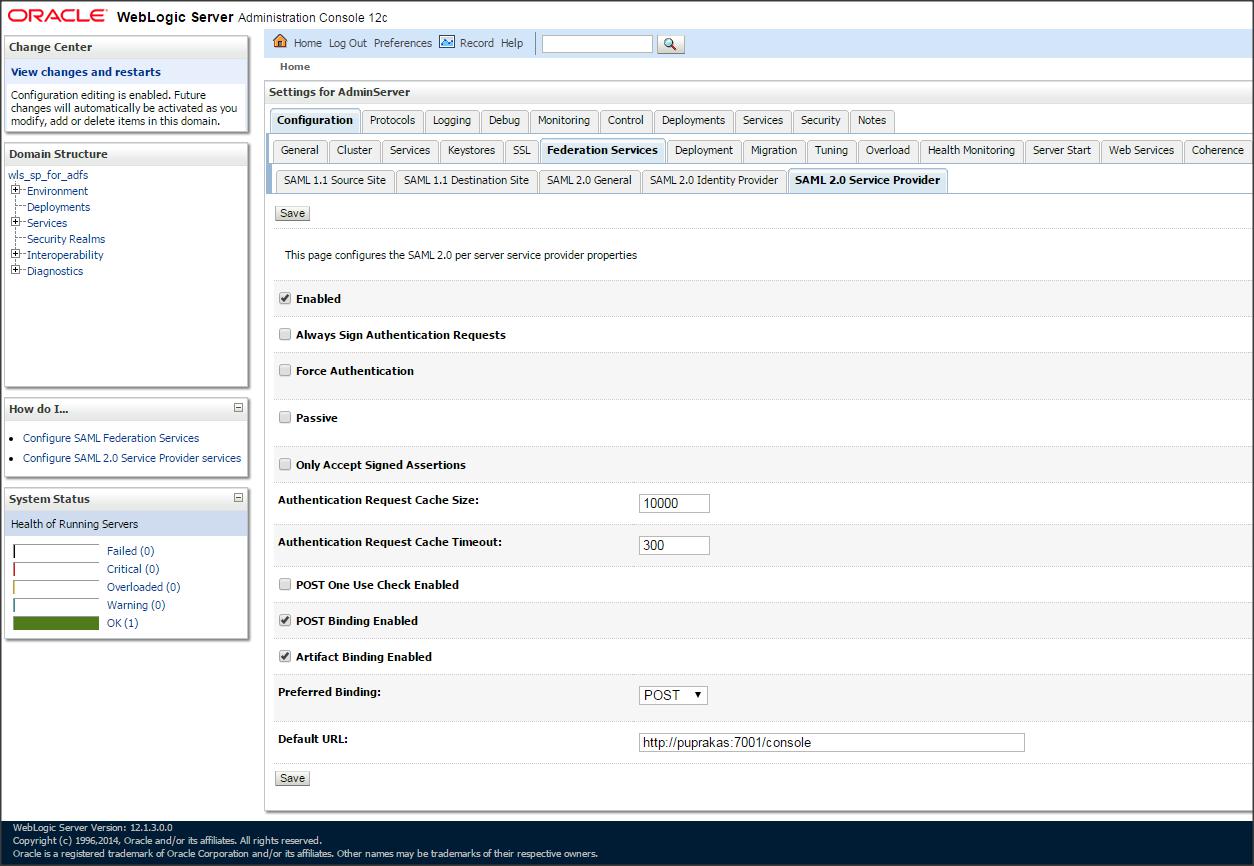Click the OK (1) status link
Image resolution: width=1254 pixels, height=866 pixels.
(123, 623)
